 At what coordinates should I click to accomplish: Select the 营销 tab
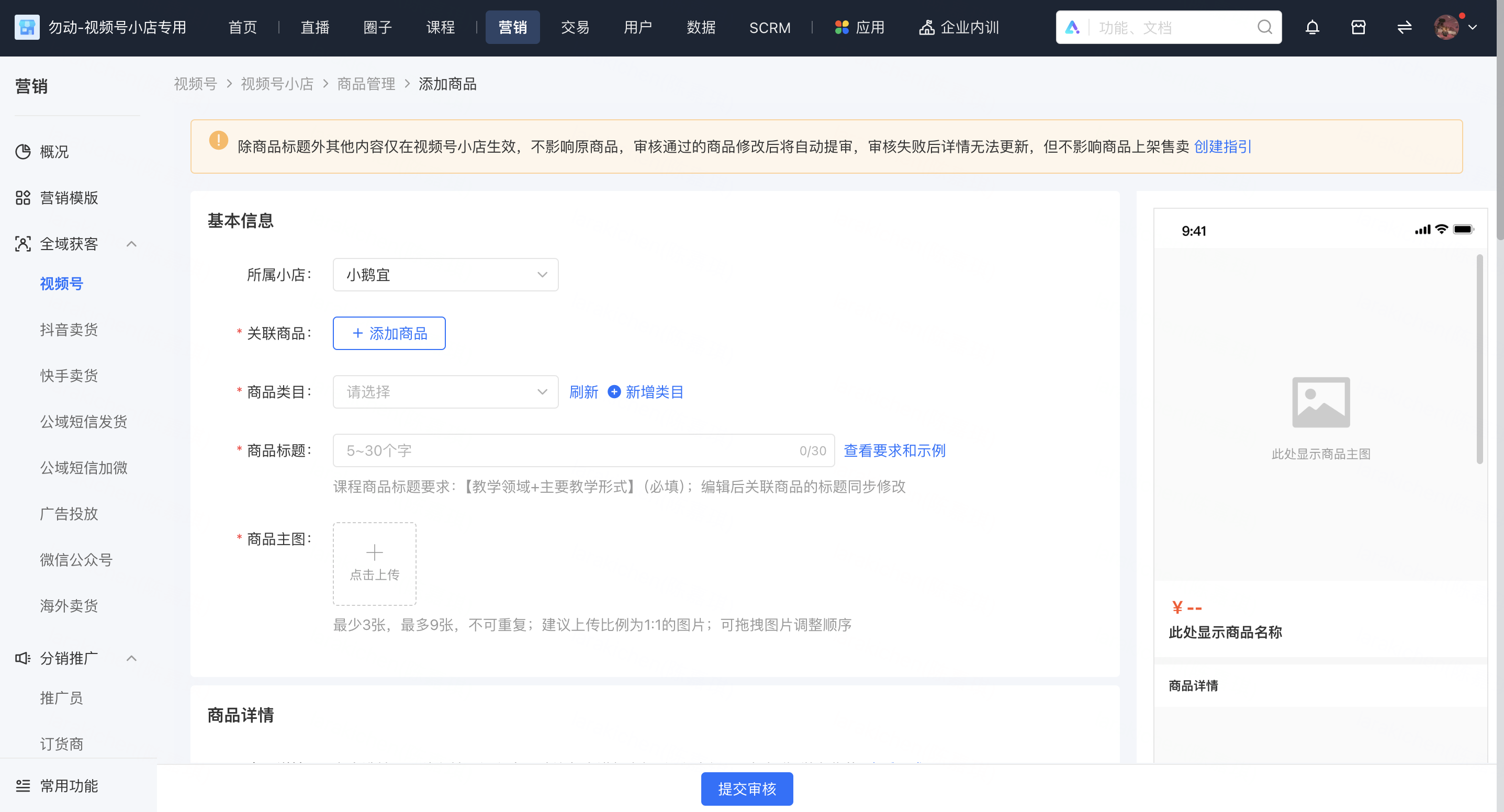point(513,27)
